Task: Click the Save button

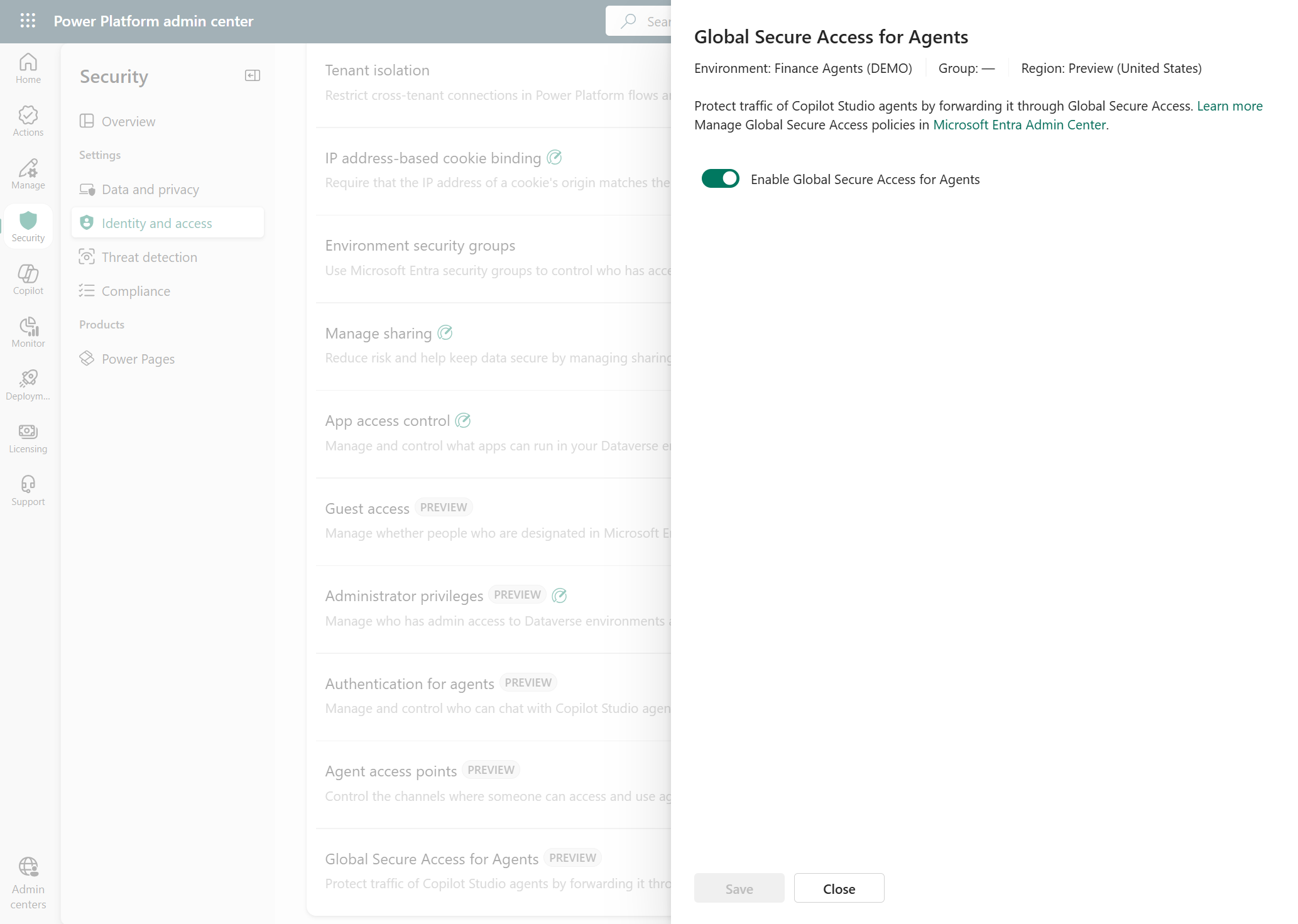Action: point(739,888)
